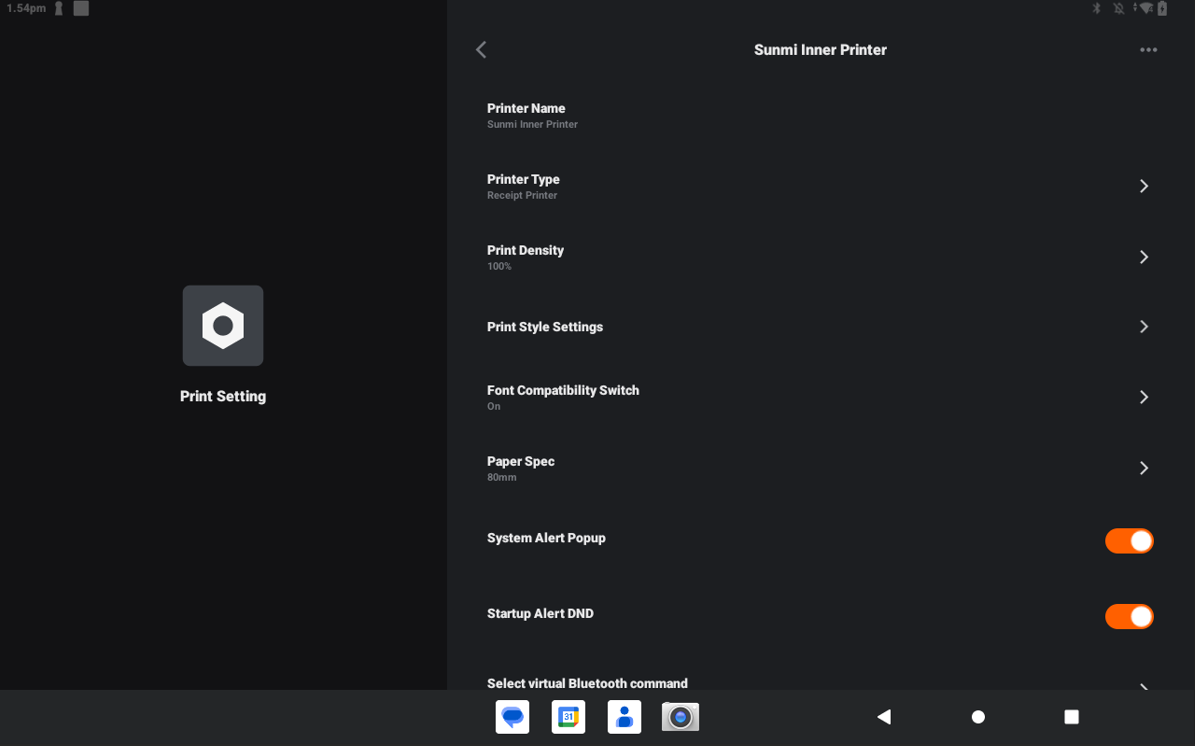Viewport: 1195px width, 746px height.
Task: Open the three-dot more options menu
Action: tap(1148, 50)
